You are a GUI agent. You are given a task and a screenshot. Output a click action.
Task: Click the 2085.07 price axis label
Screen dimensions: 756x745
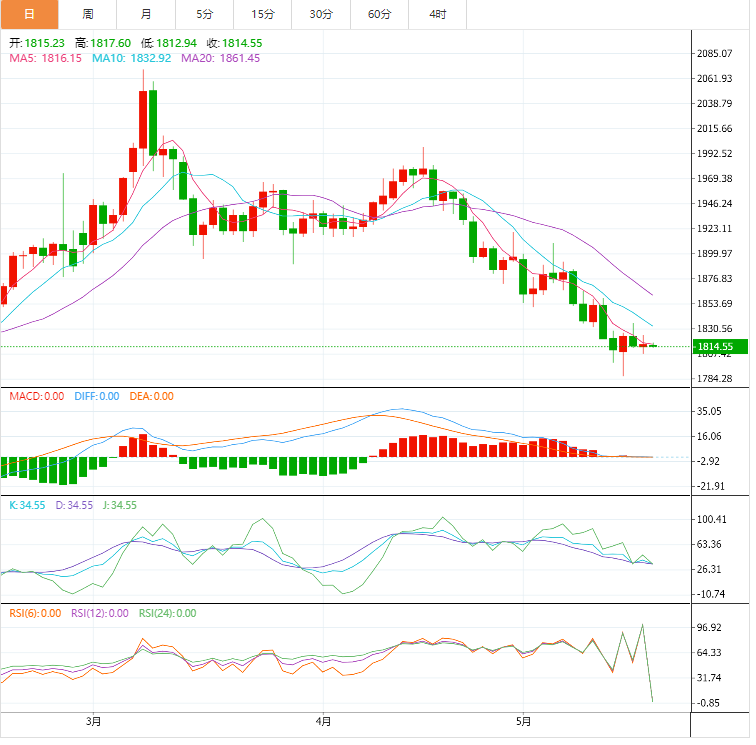(x=715, y=54)
